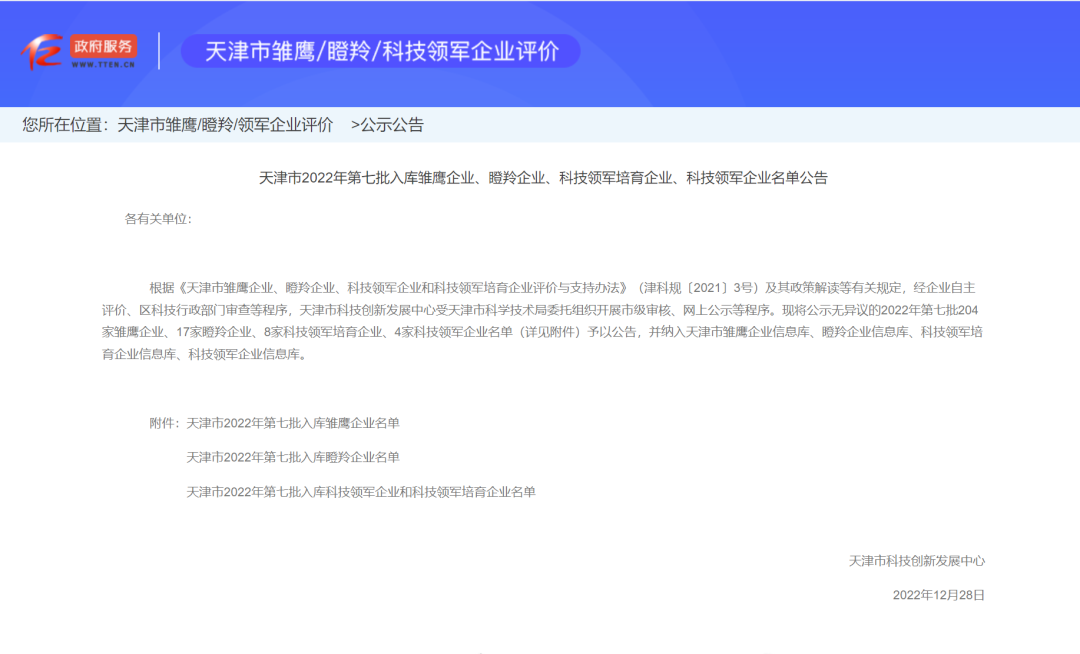Click the gray footer bar at page bottom

pyautogui.click(x=540, y=651)
